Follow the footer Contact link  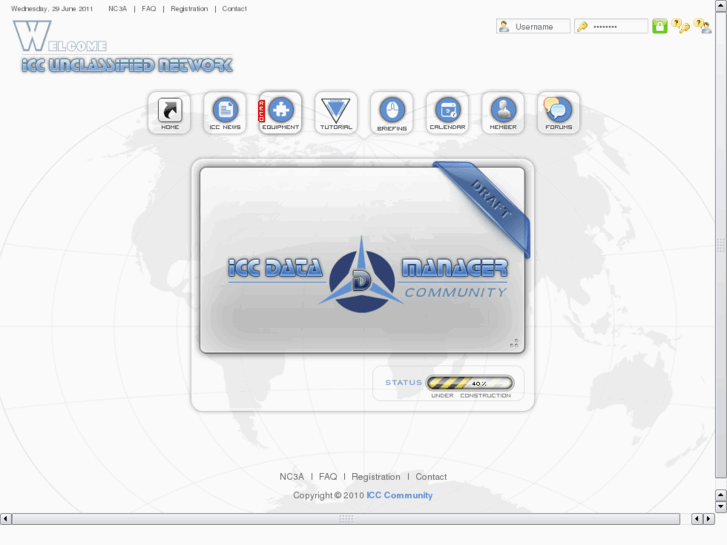pos(431,477)
